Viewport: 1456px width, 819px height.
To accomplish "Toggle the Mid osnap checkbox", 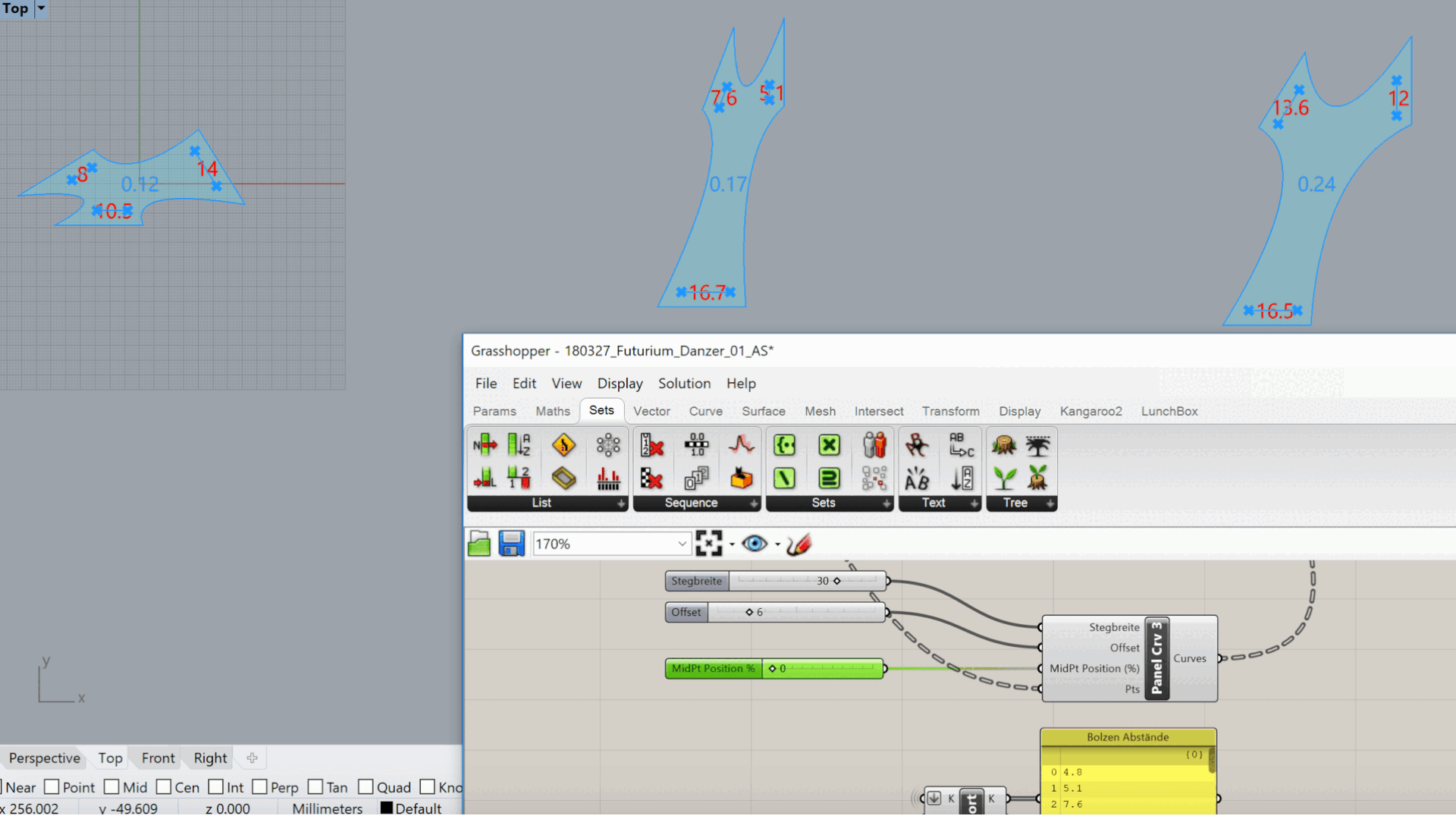I will [111, 787].
